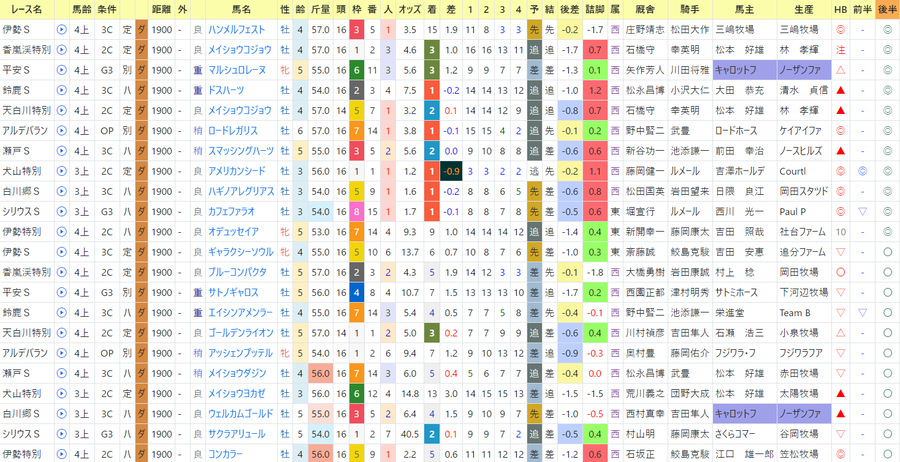The width and height of the screenshot is (900, 462).
Task: Click the play icon in the ロードレガリス row
Action: (62, 130)
